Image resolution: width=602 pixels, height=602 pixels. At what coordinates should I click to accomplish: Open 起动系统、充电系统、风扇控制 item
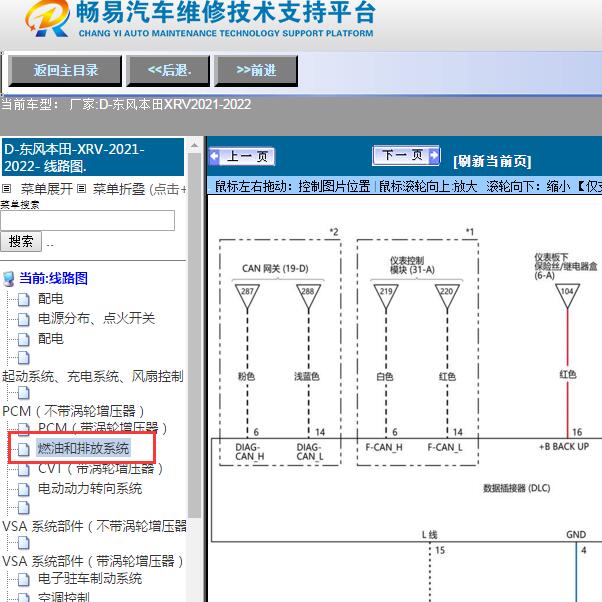[x=93, y=376]
